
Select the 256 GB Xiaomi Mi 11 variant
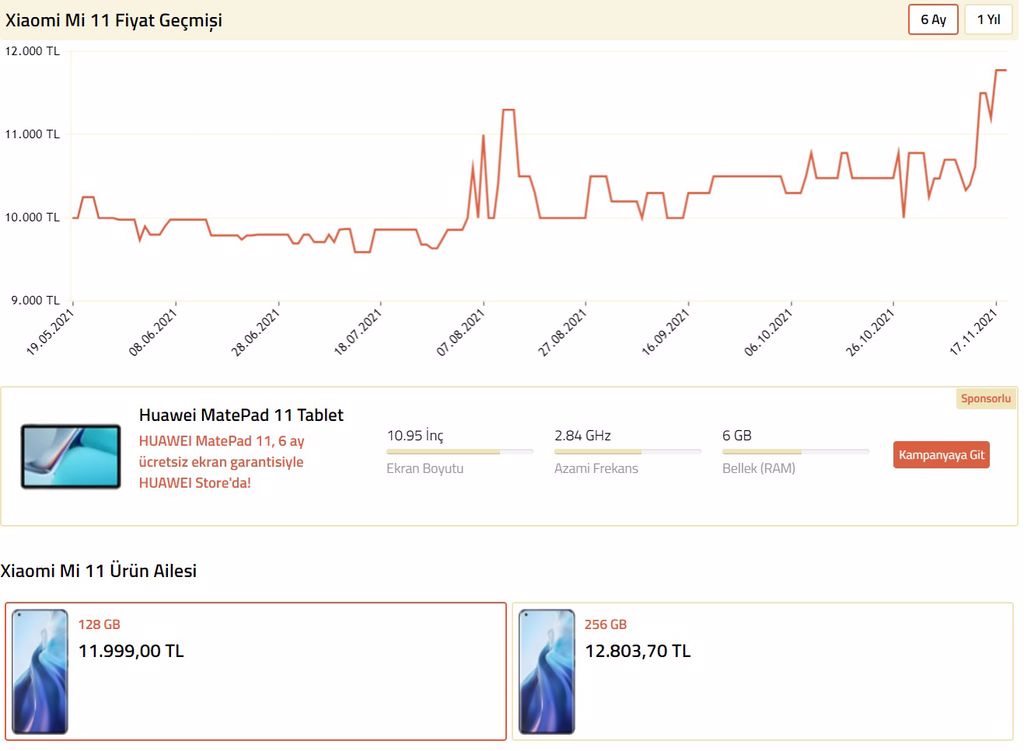tap(762, 671)
